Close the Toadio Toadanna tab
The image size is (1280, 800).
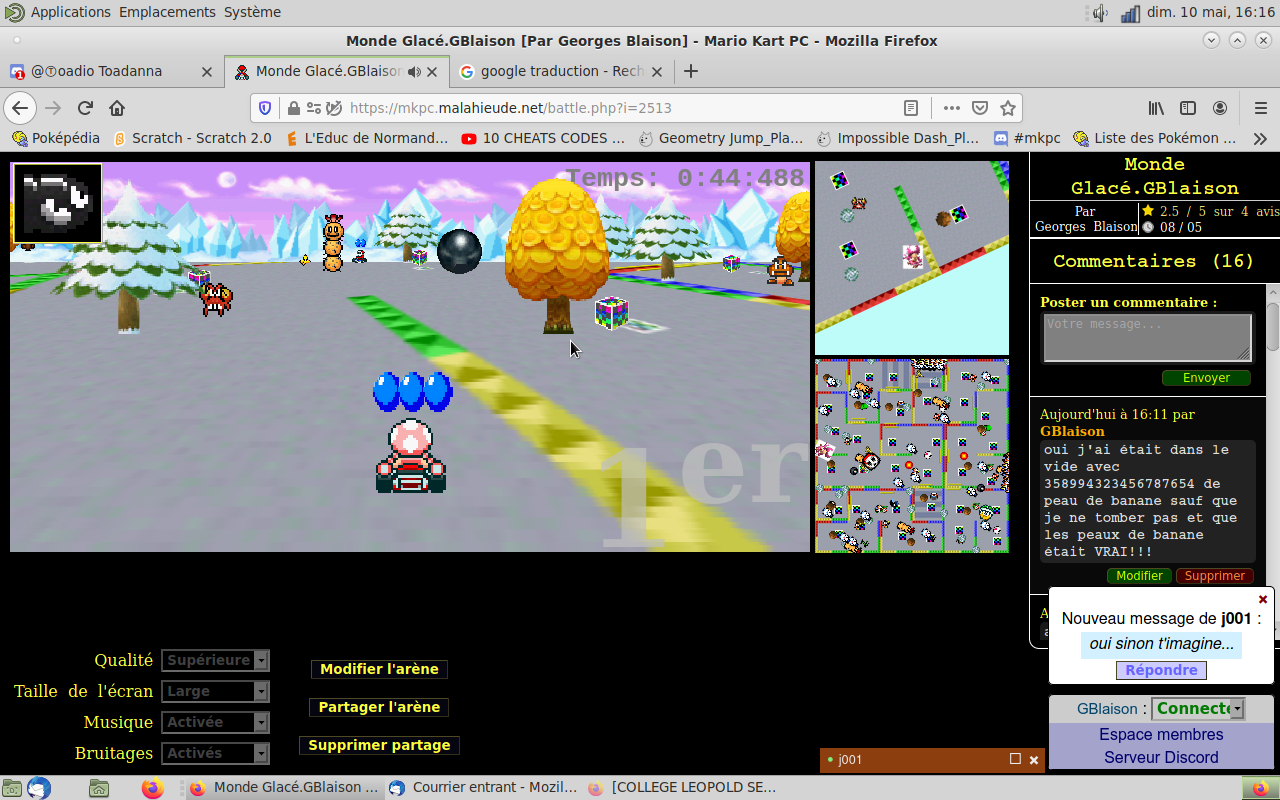pyautogui.click(x=207, y=72)
